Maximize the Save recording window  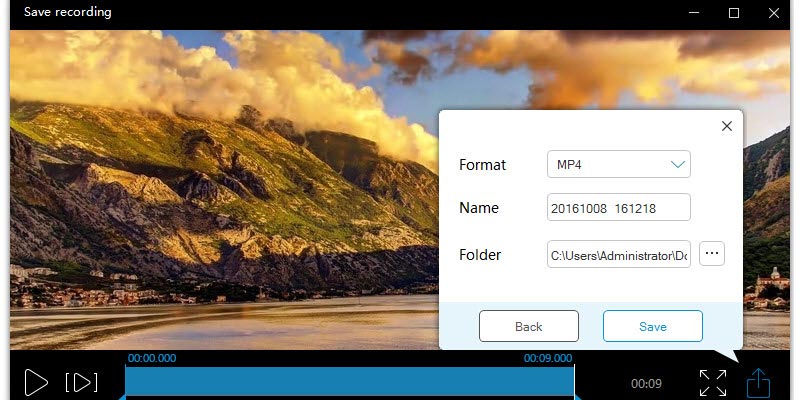[734, 13]
